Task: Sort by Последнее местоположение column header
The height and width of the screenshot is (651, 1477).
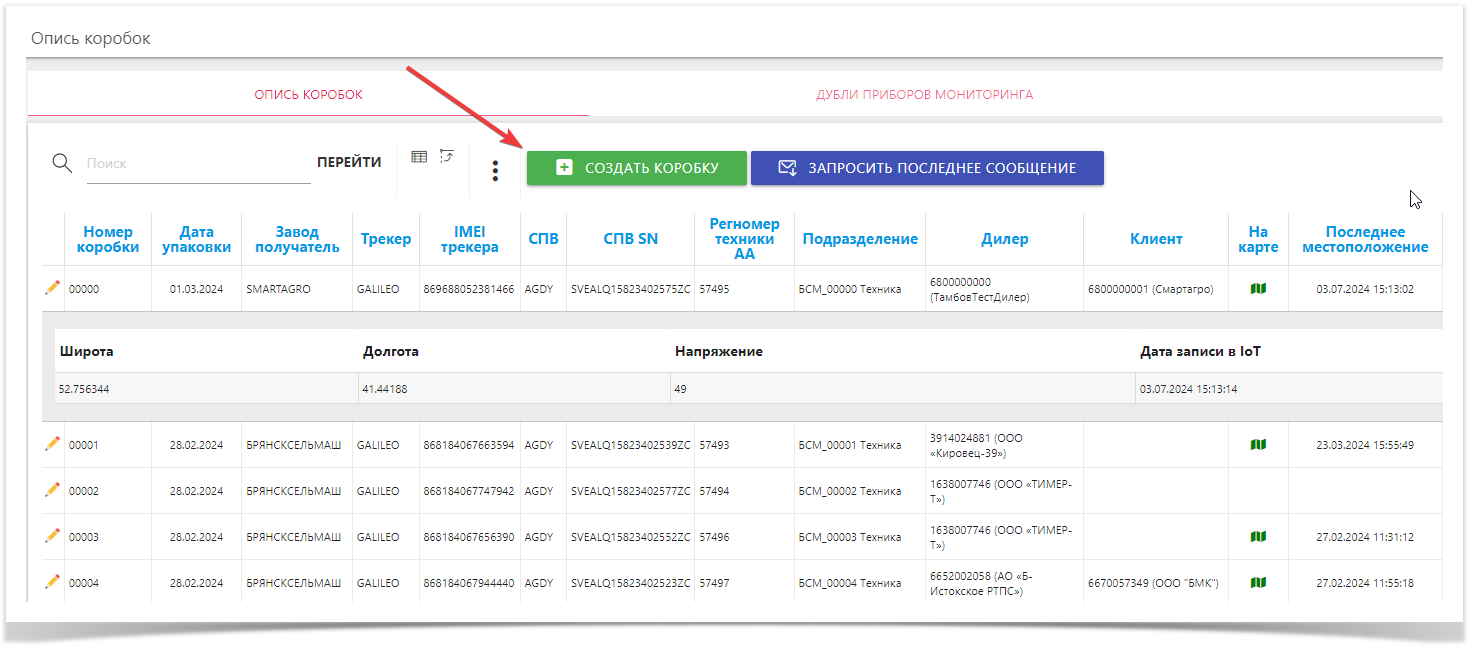Action: [1365, 240]
